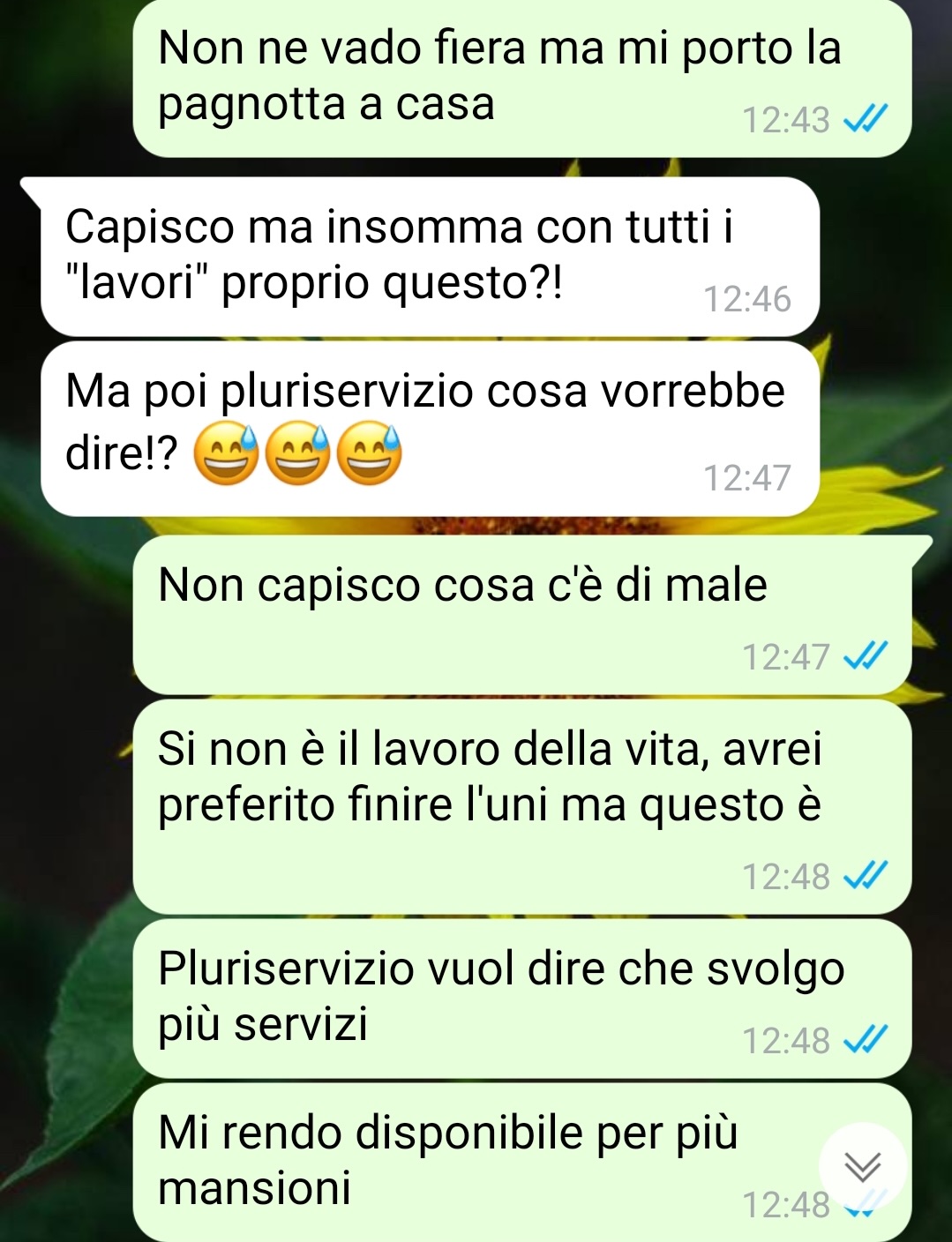952x1242 pixels.
Task: Select 'Non capisco cosa c'è di male' bubble
Action: point(521,614)
